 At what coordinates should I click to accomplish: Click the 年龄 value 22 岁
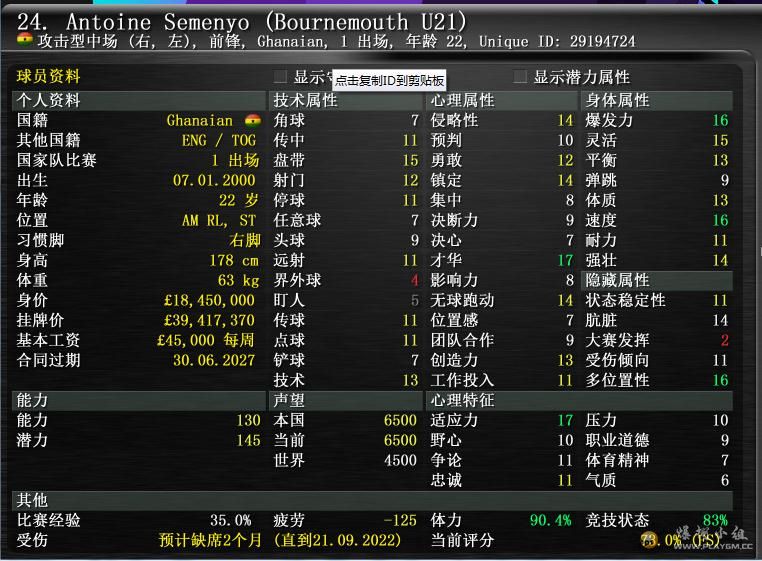pos(239,200)
